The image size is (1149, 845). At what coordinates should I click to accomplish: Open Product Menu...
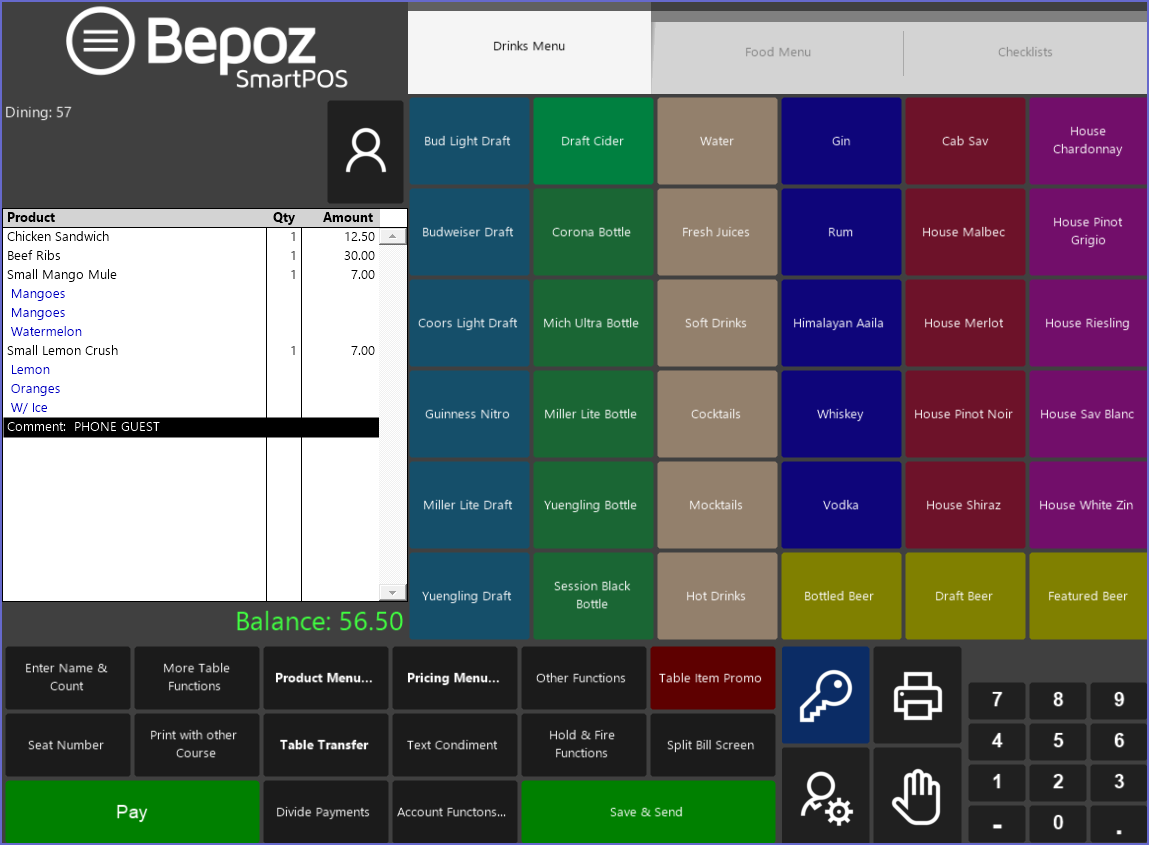pos(324,678)
